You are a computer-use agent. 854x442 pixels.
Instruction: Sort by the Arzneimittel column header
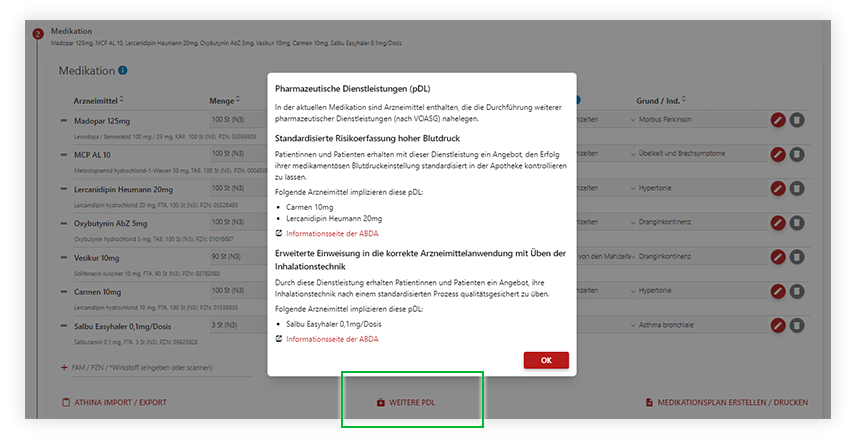(98, 100)
